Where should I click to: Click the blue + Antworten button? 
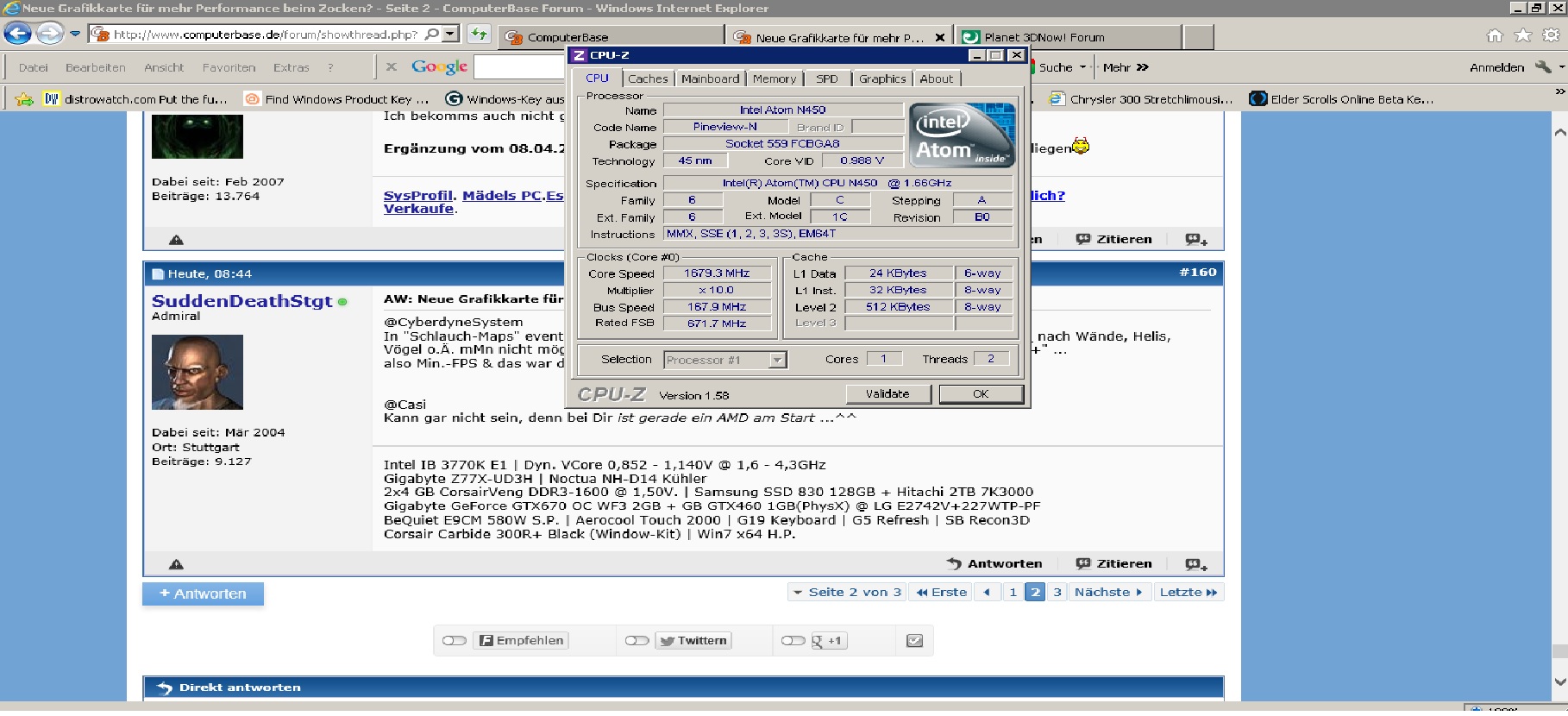tap(203, 594)
